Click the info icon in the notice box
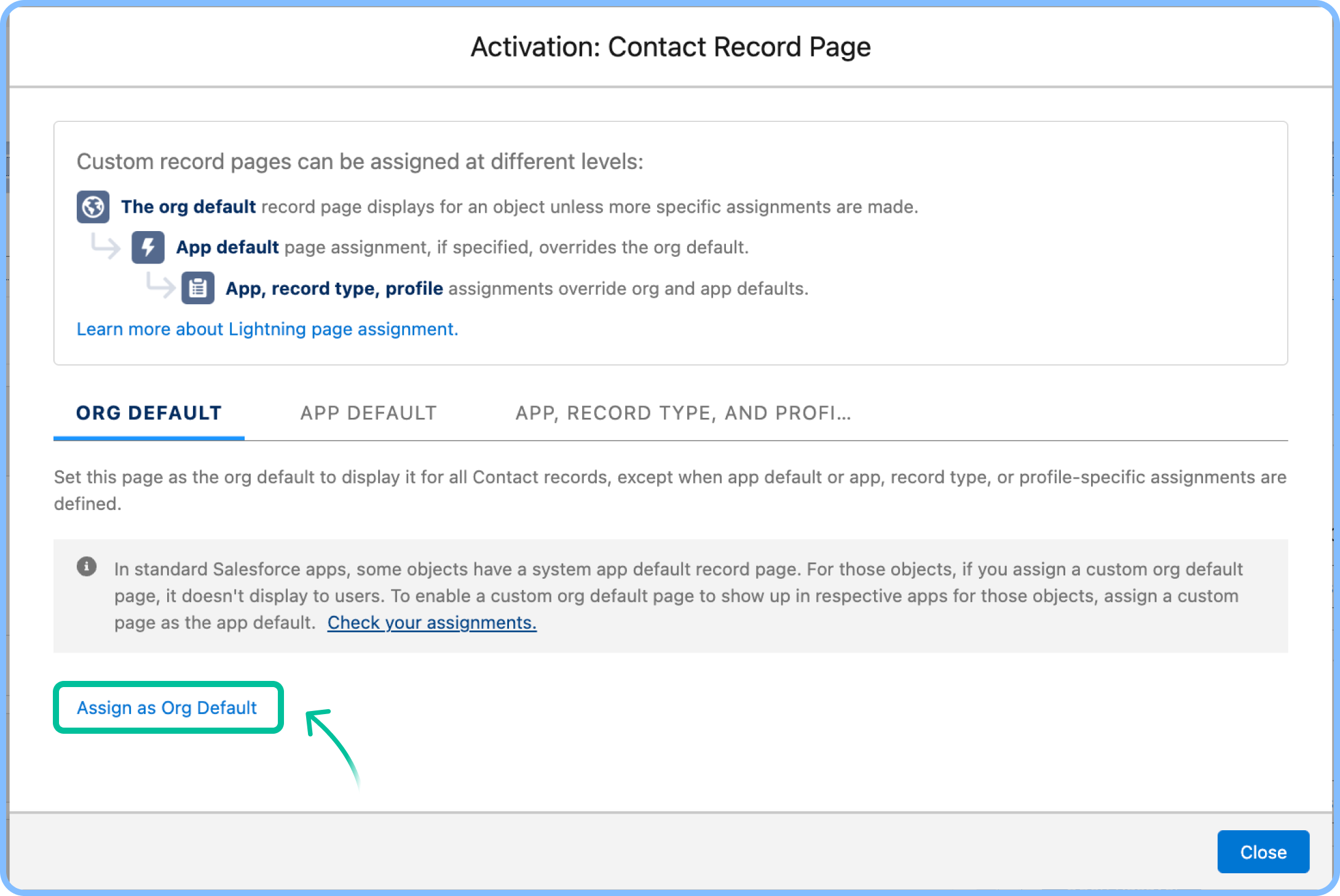This screenshot has width=1340, height=896. coord(88,567)
